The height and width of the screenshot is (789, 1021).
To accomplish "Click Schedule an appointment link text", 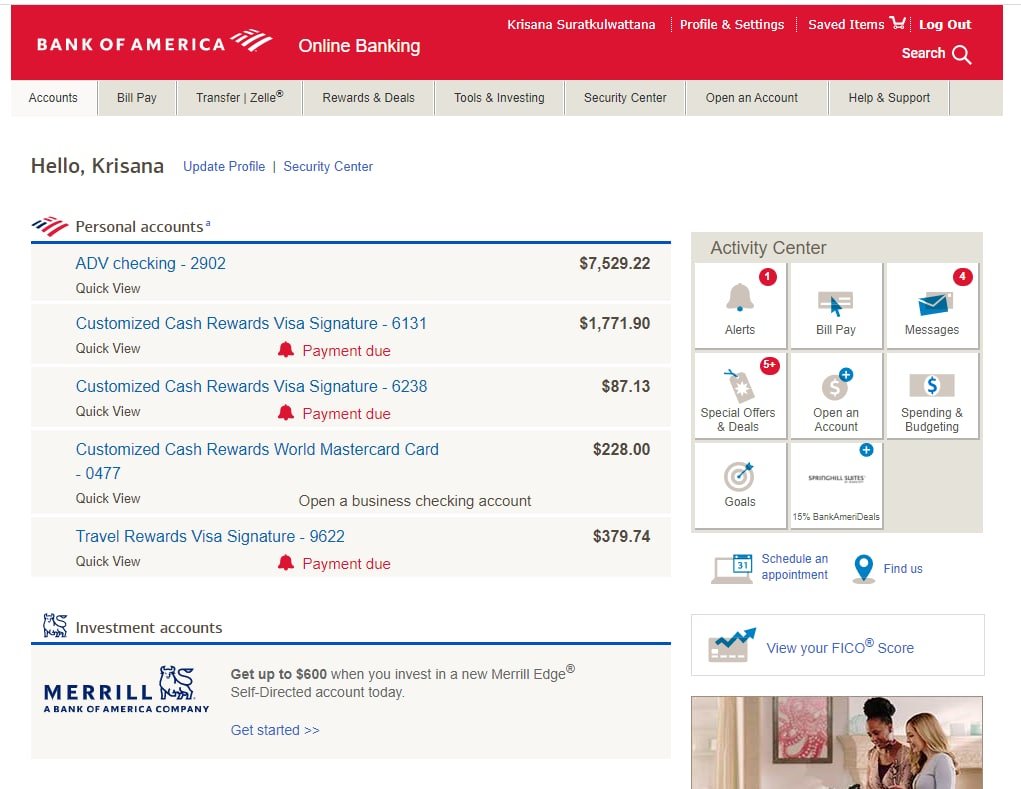I will click(x=795, y=567).
